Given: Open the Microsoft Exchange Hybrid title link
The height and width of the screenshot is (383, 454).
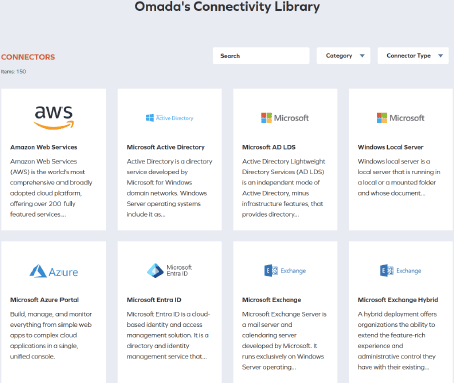Looking at the screenshot, I should pyautogui.click(x=398, y=300).
